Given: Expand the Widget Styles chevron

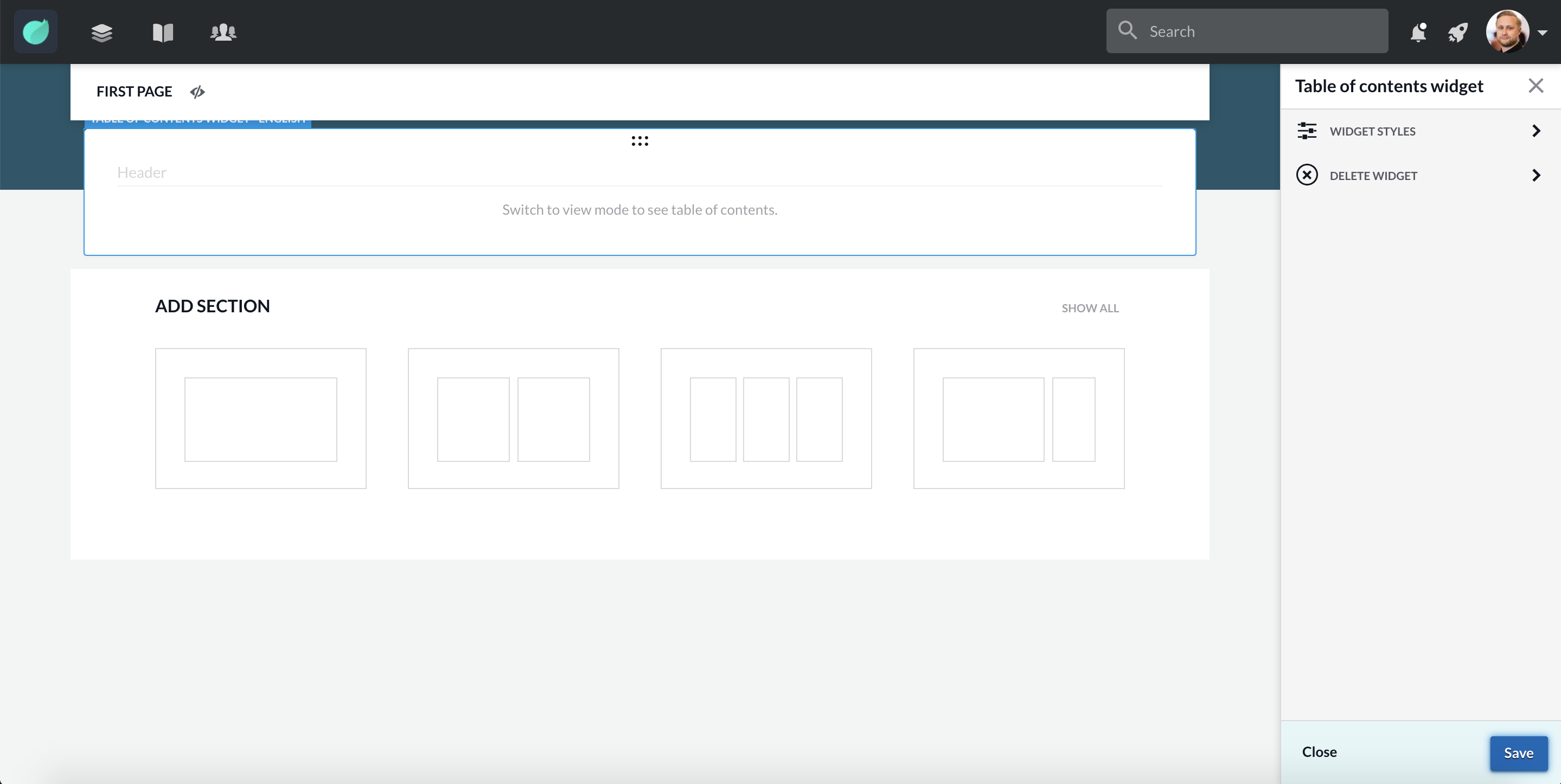Looking at the screenshot, I should [x=1536, y=131].
